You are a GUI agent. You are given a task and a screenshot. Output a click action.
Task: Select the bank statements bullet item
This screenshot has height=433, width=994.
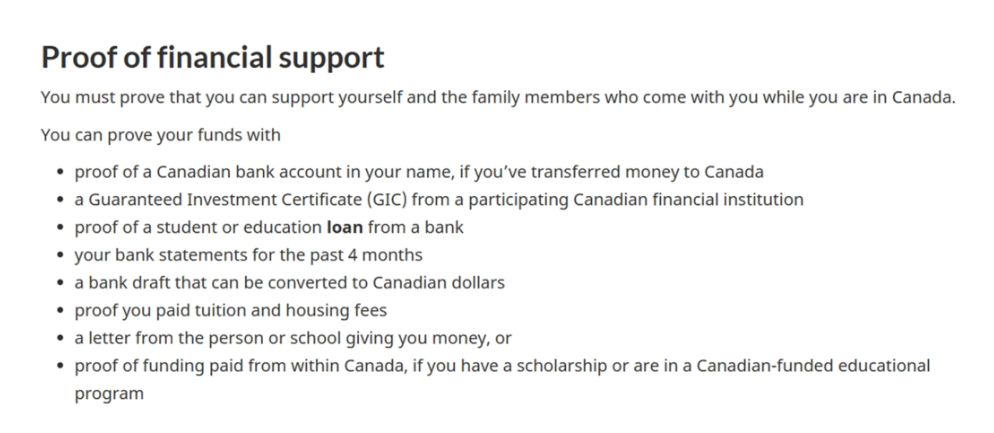pyautogui.click(x=247, y=254)
